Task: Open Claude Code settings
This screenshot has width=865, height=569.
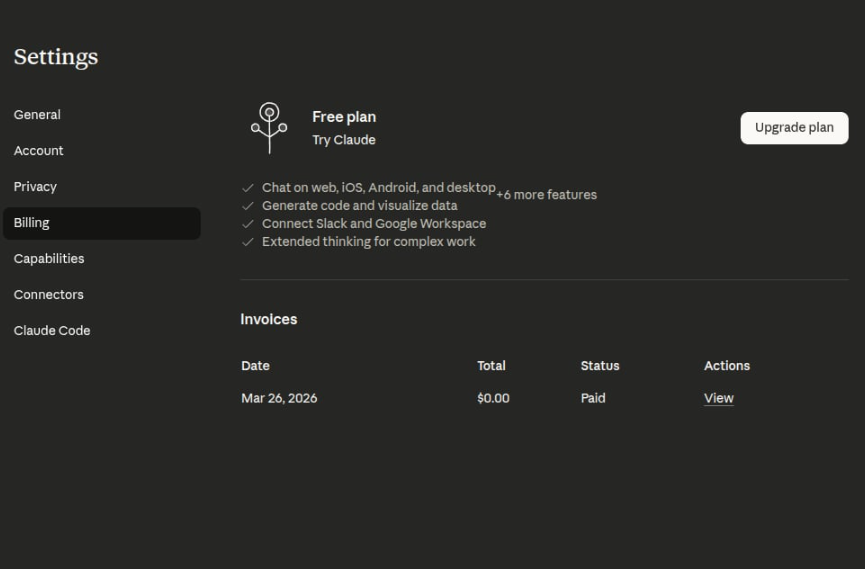Action: 102,331
